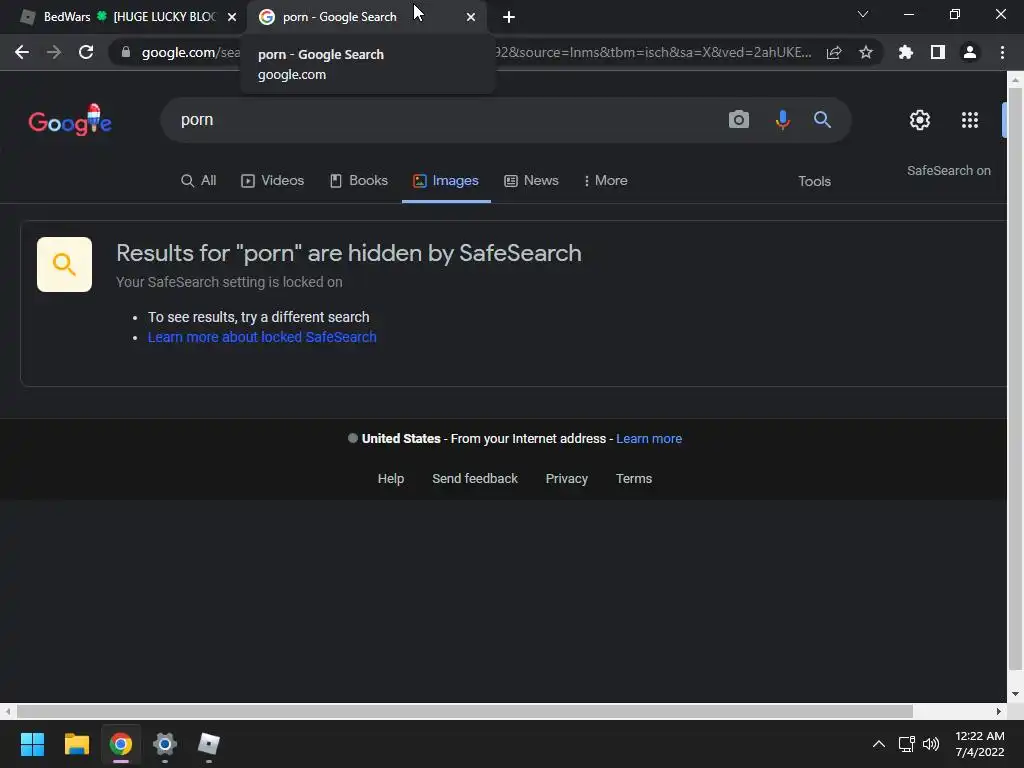Open the Extensions puzzle icon
The width and height of the screenshot is (1024, 768).
(905, 52)
